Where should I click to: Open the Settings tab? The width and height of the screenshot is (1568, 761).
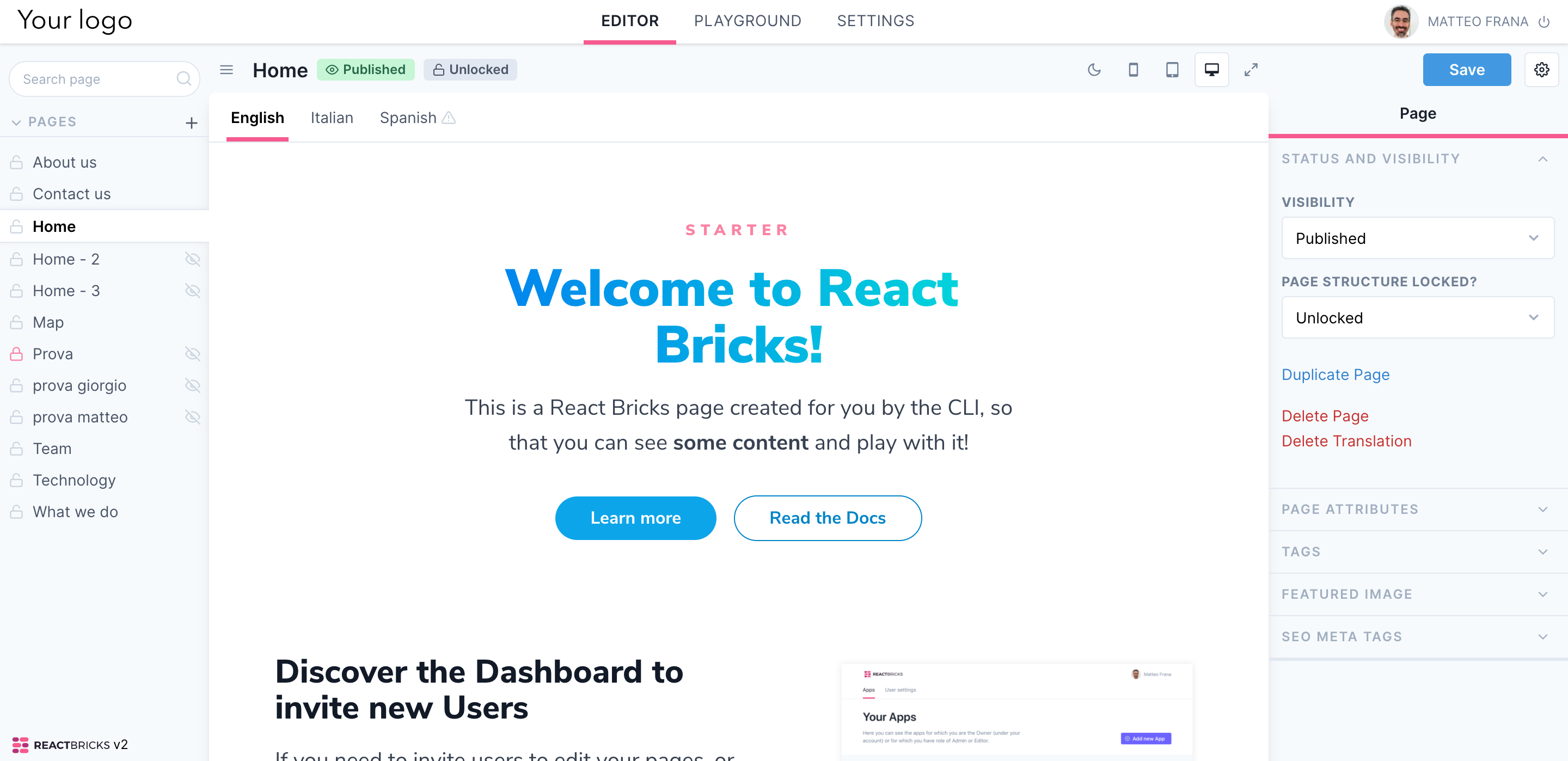(x=875, y=21)
